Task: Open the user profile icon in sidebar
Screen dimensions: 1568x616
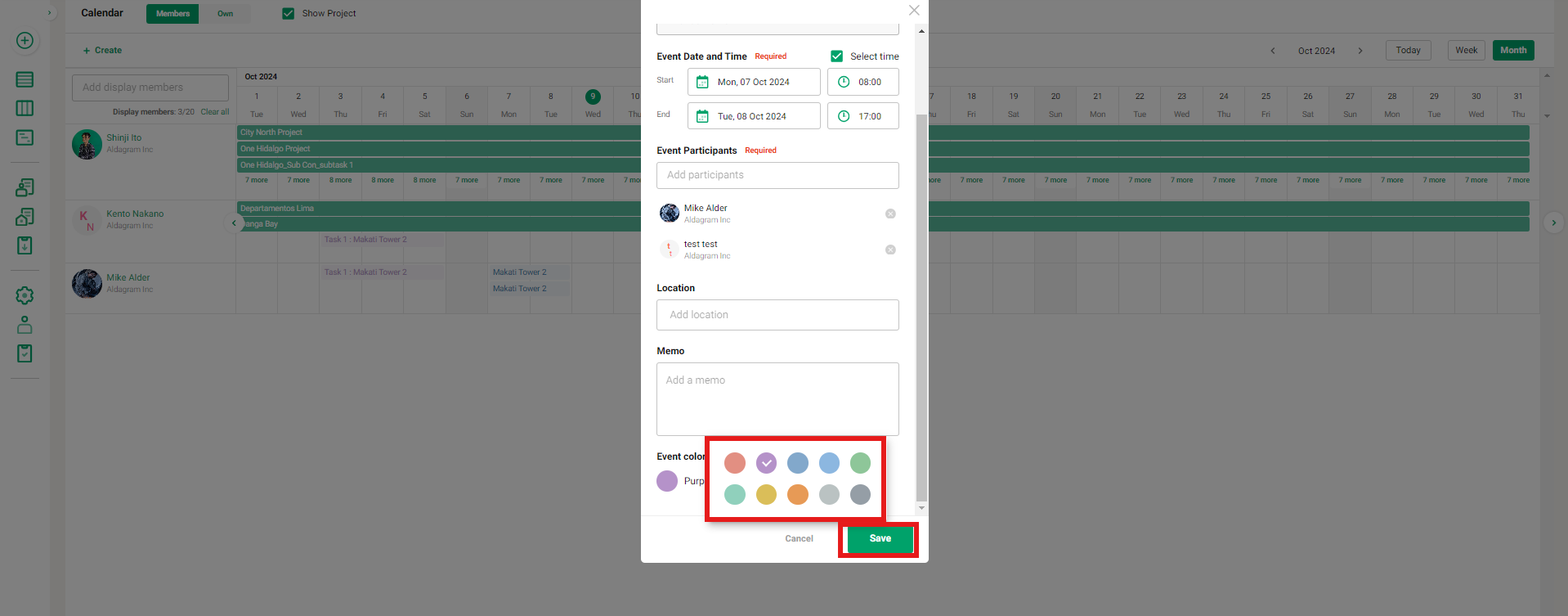Action: click(25, 325)
